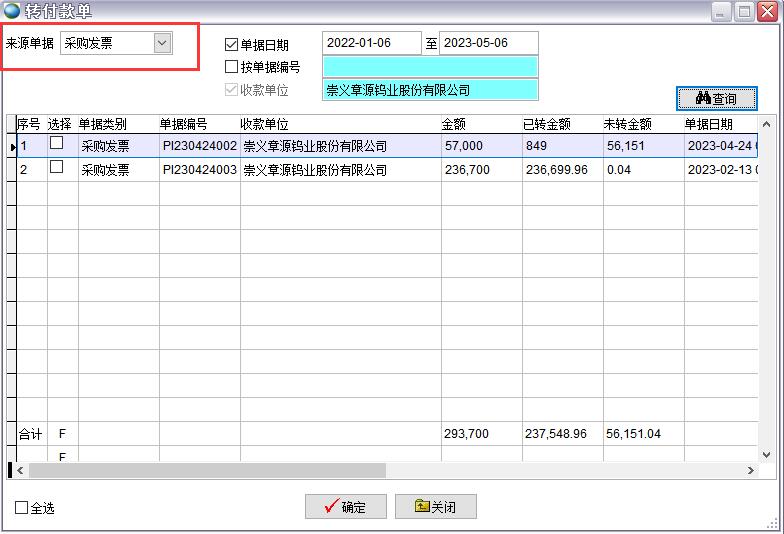Click the 关闭 close button
The height and width of the screenshot is (534, 784).
435,507
